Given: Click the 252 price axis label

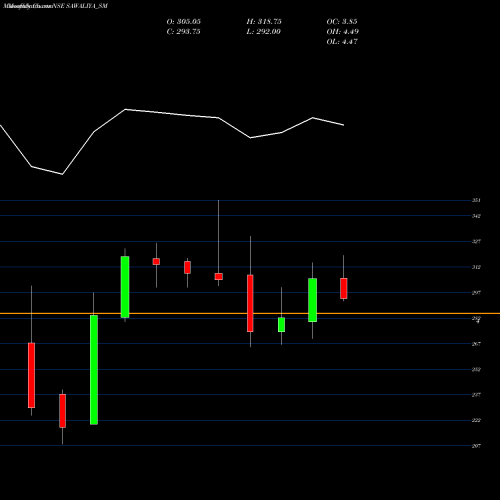Looking at the screenshot, I should coord(476,369).
